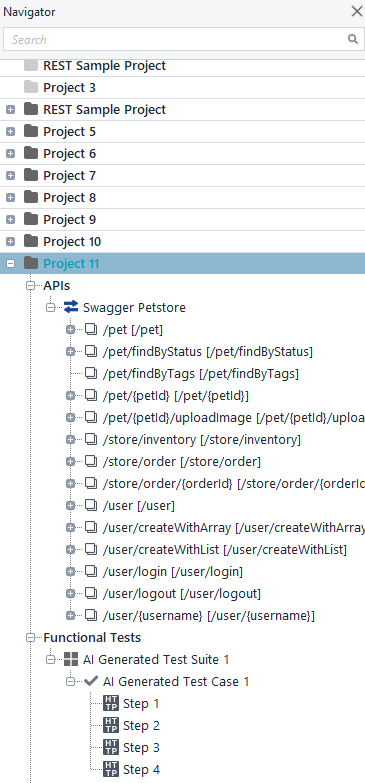The image size is (365, 783).
Task: Click the /pet/{petId} resource icon
Action: click(90, 395)
